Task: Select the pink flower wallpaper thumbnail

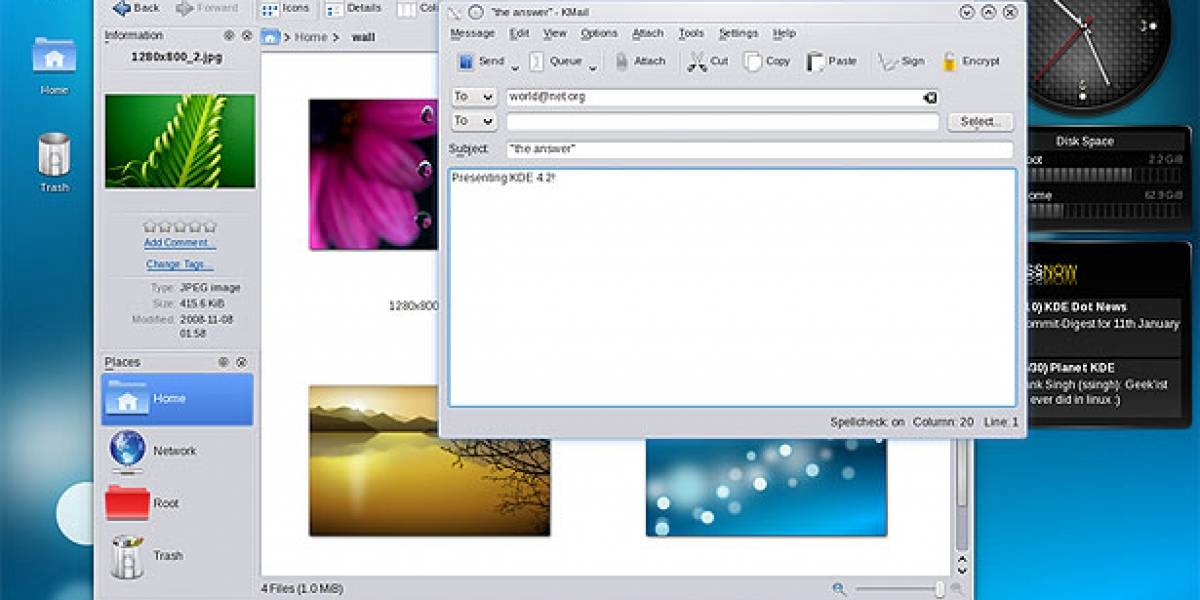Action: 373,174
